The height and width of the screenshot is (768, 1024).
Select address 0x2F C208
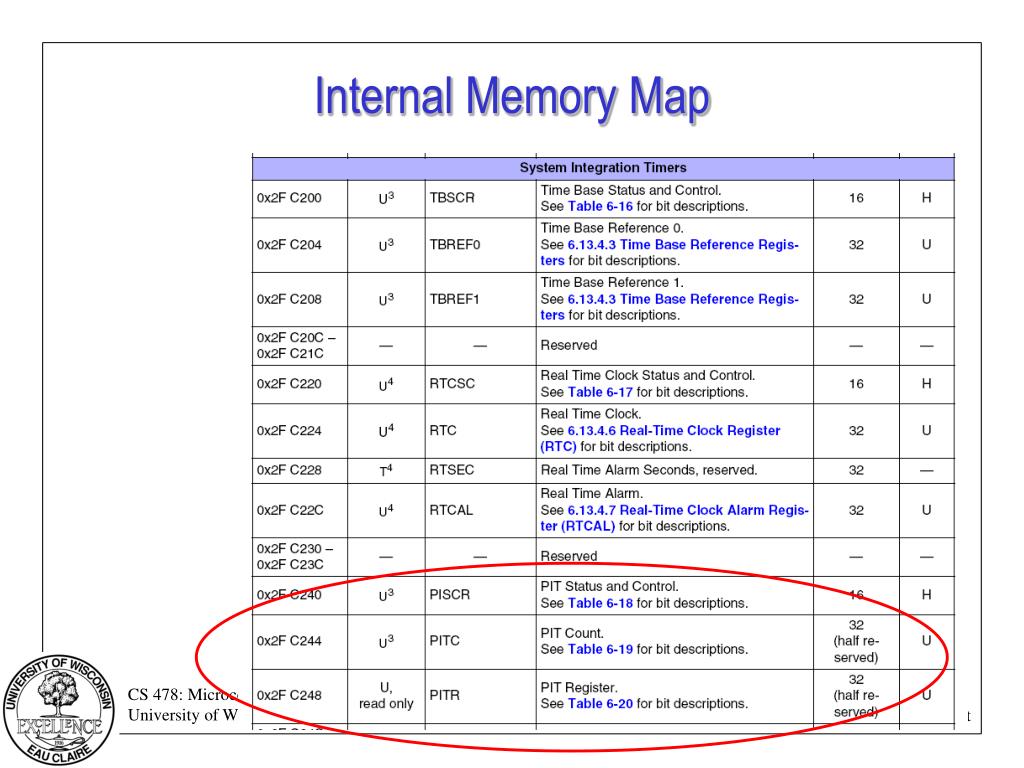click(x=289, y=299)
